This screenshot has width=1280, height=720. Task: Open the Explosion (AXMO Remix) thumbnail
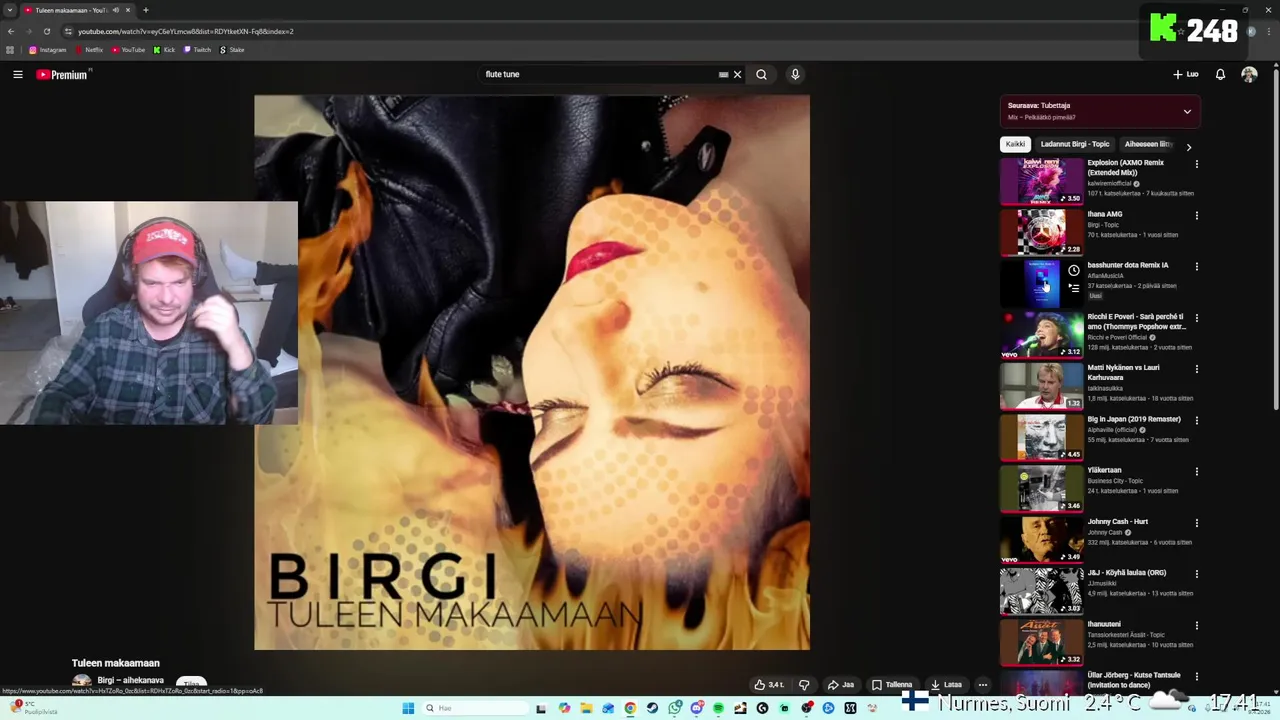(x=1042, y=181)
